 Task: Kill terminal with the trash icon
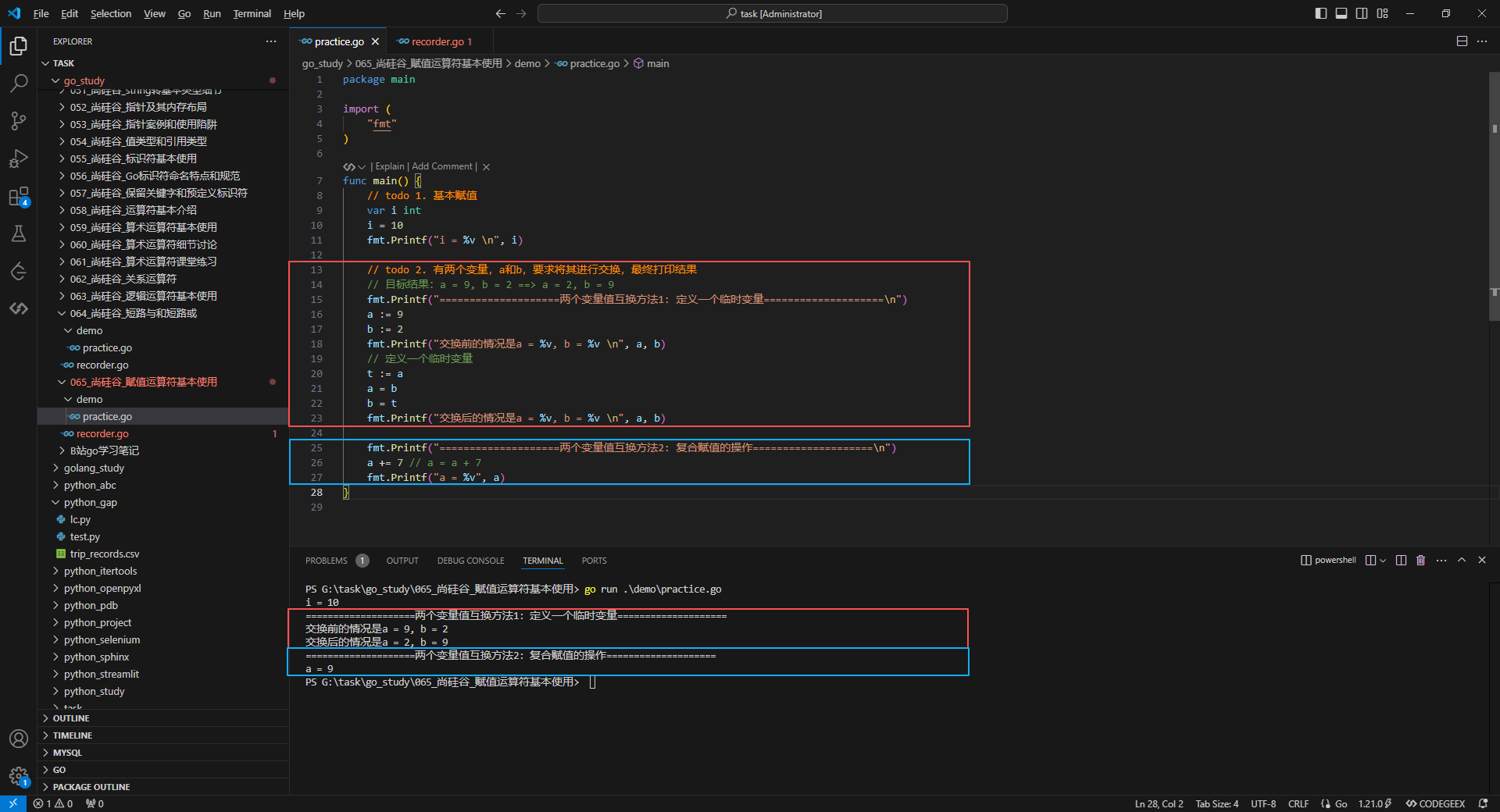1421,560
